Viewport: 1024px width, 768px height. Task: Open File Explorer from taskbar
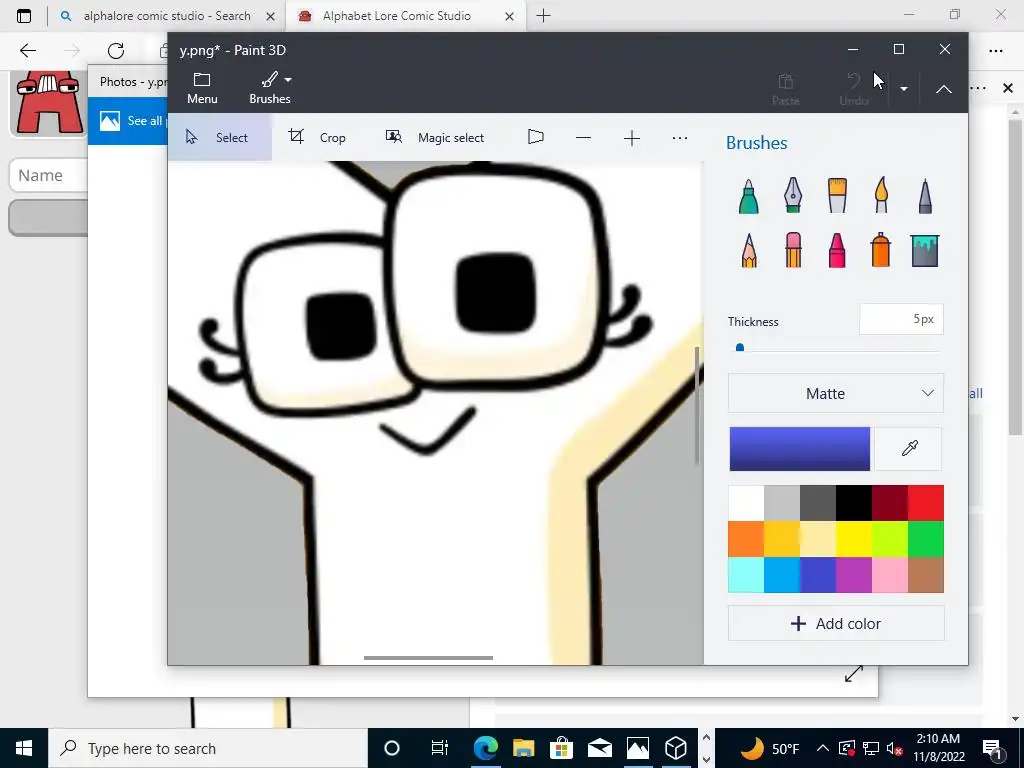[523, 748]
